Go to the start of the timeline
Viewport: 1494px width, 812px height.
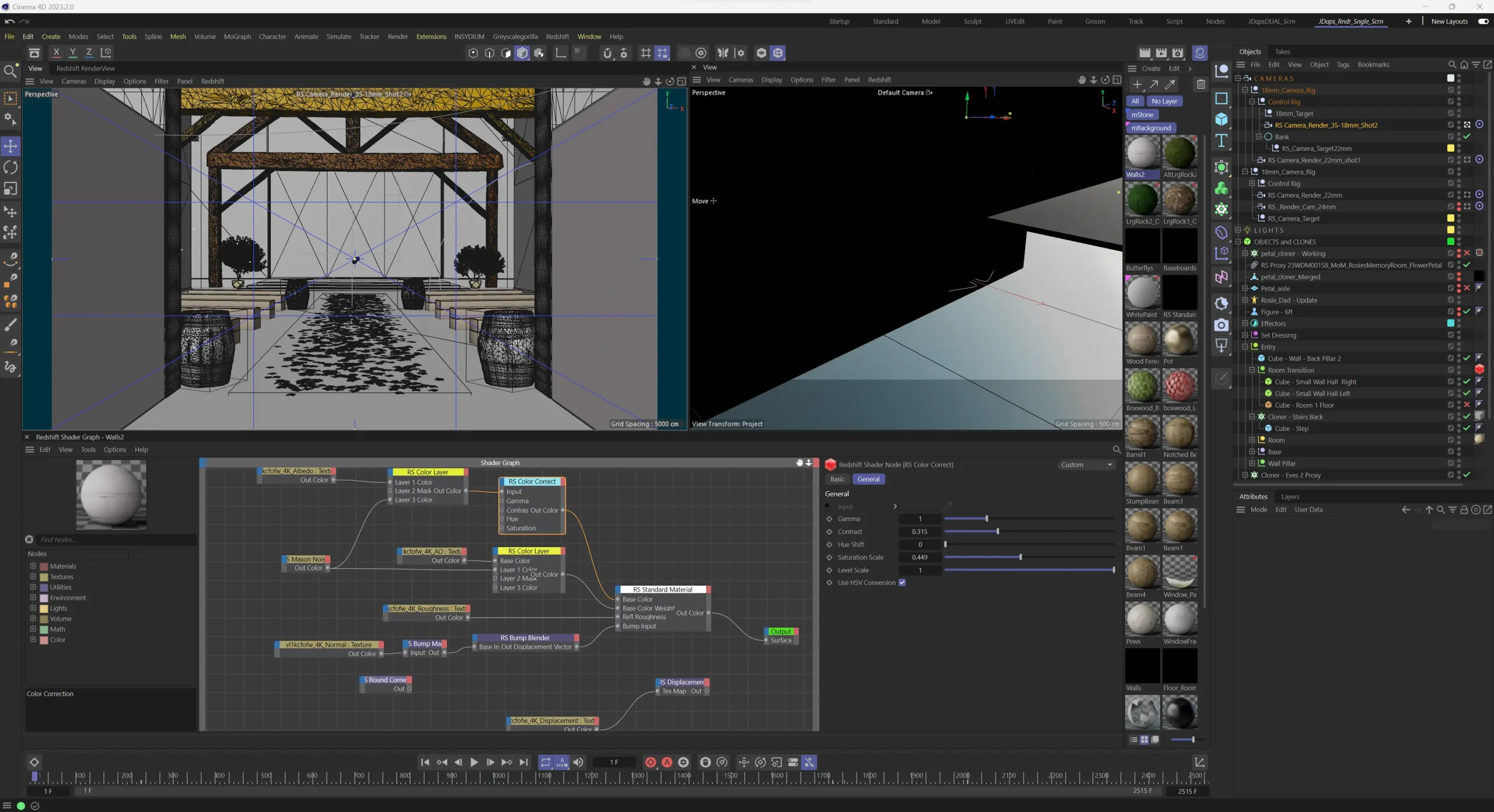coord(425,762)
